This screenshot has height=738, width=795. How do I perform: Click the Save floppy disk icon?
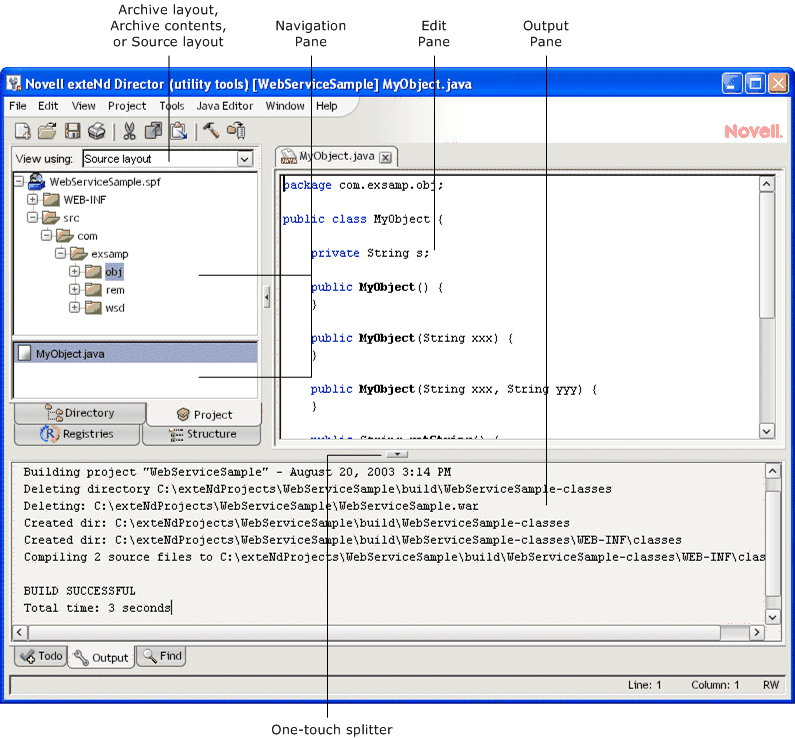73,131
